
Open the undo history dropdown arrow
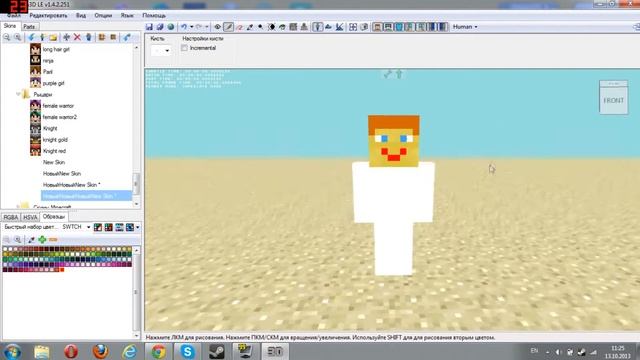[x=191, y=27]
